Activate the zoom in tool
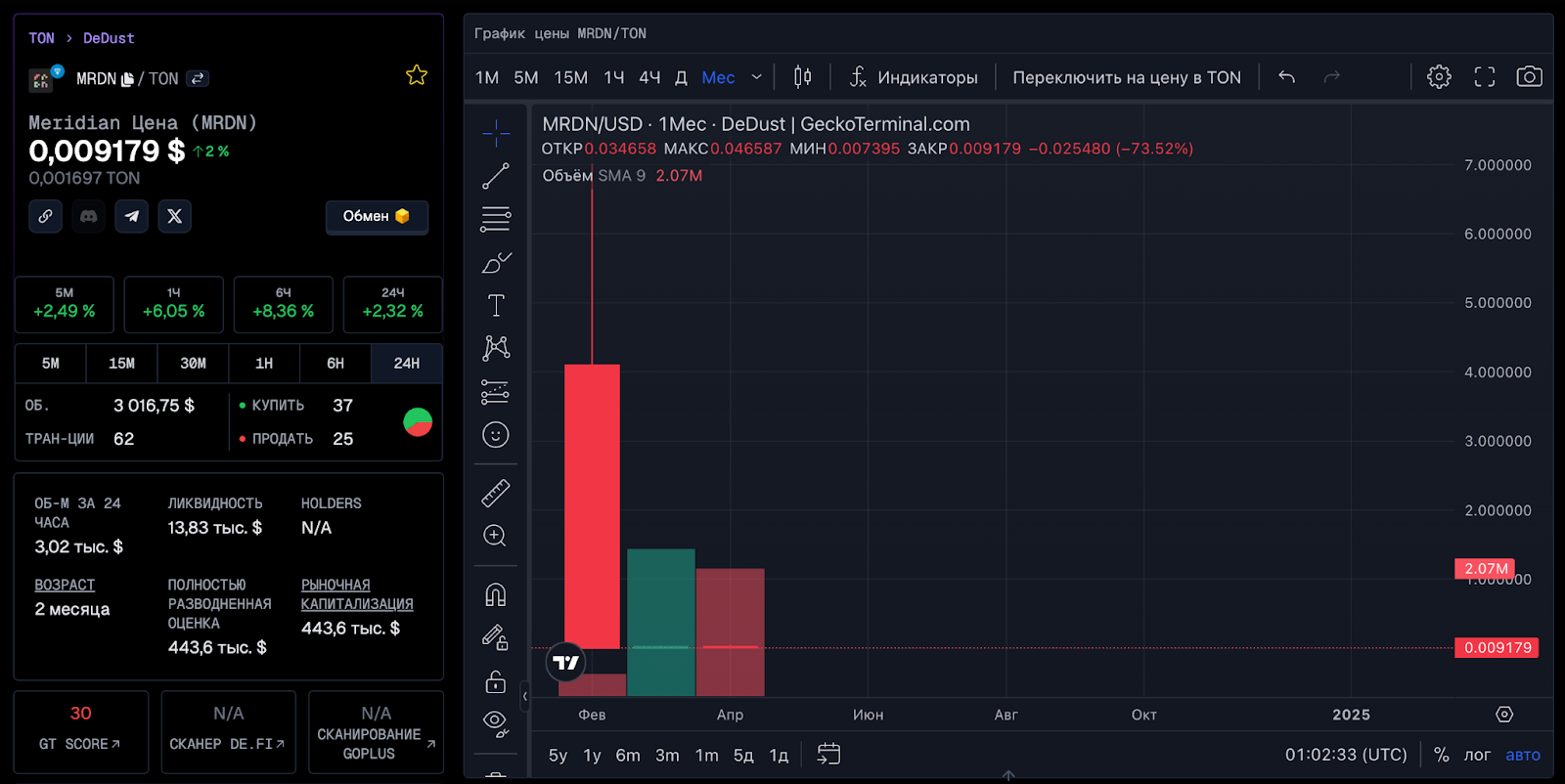 [496, 536]
